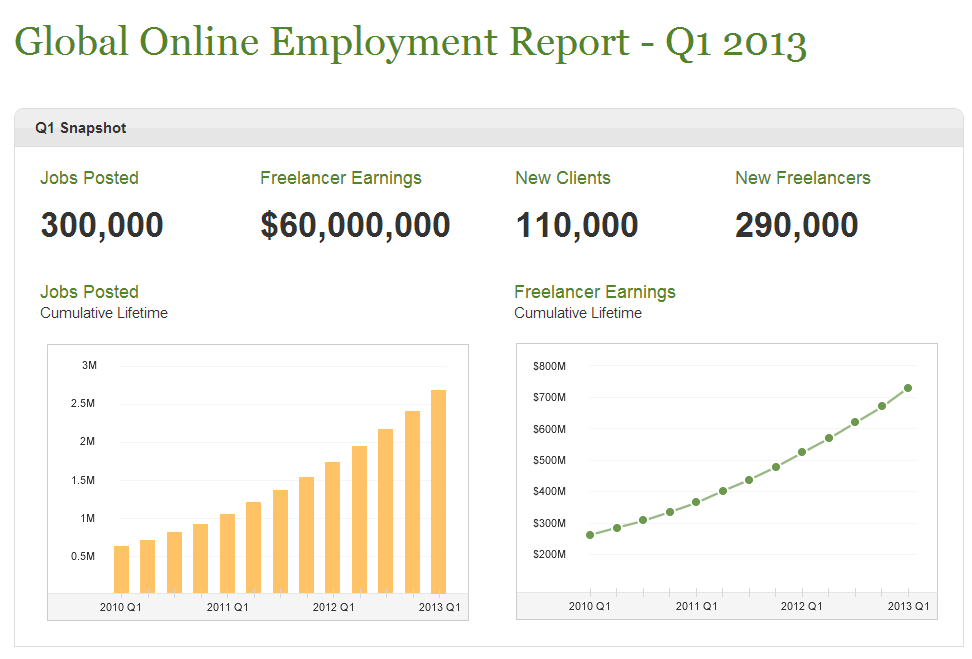Click the $200M axis label

(x=549, y=554)
